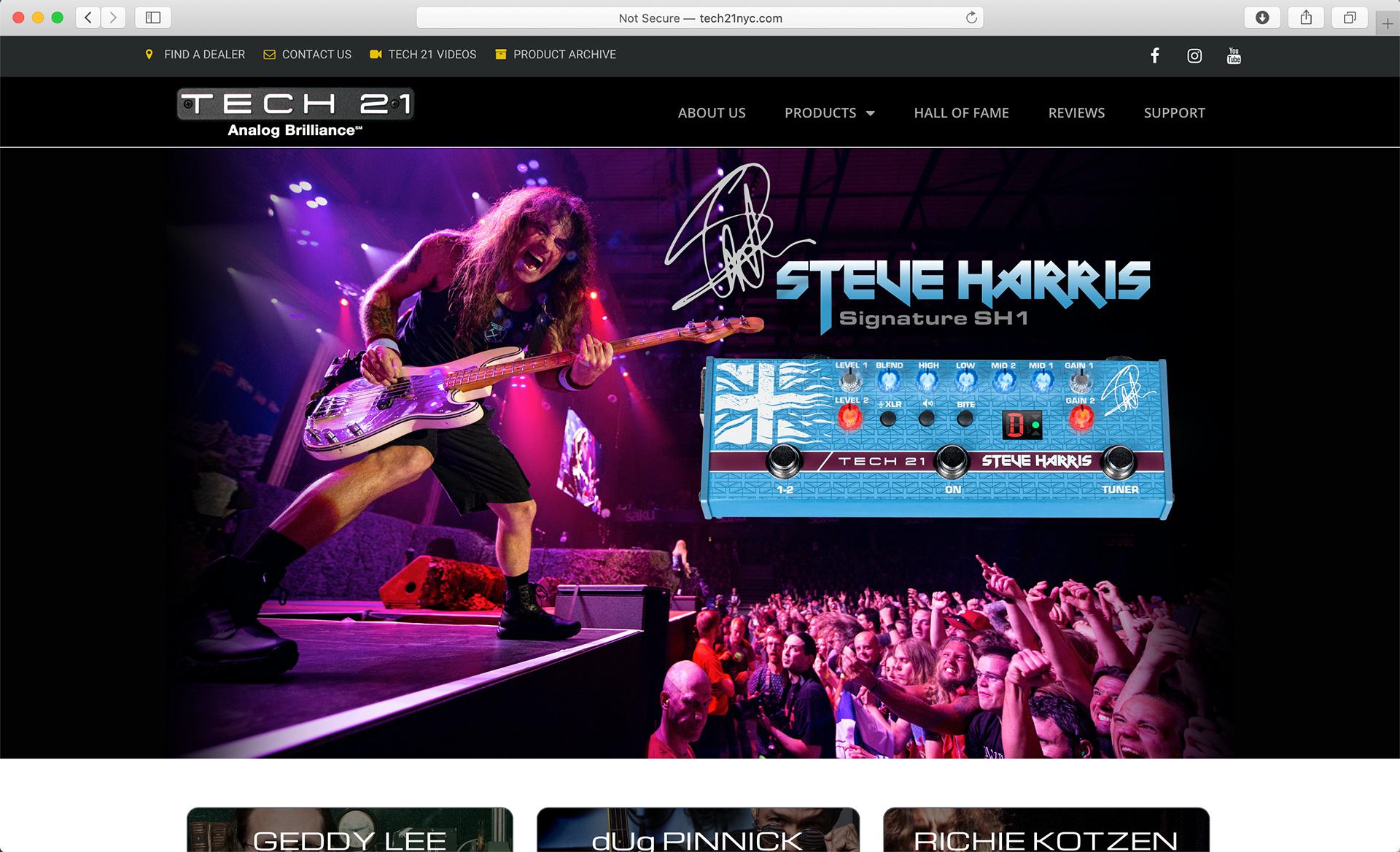
Task: Open the Hall of Fame page
Action: pyautogui.click(x=961, y=113)
